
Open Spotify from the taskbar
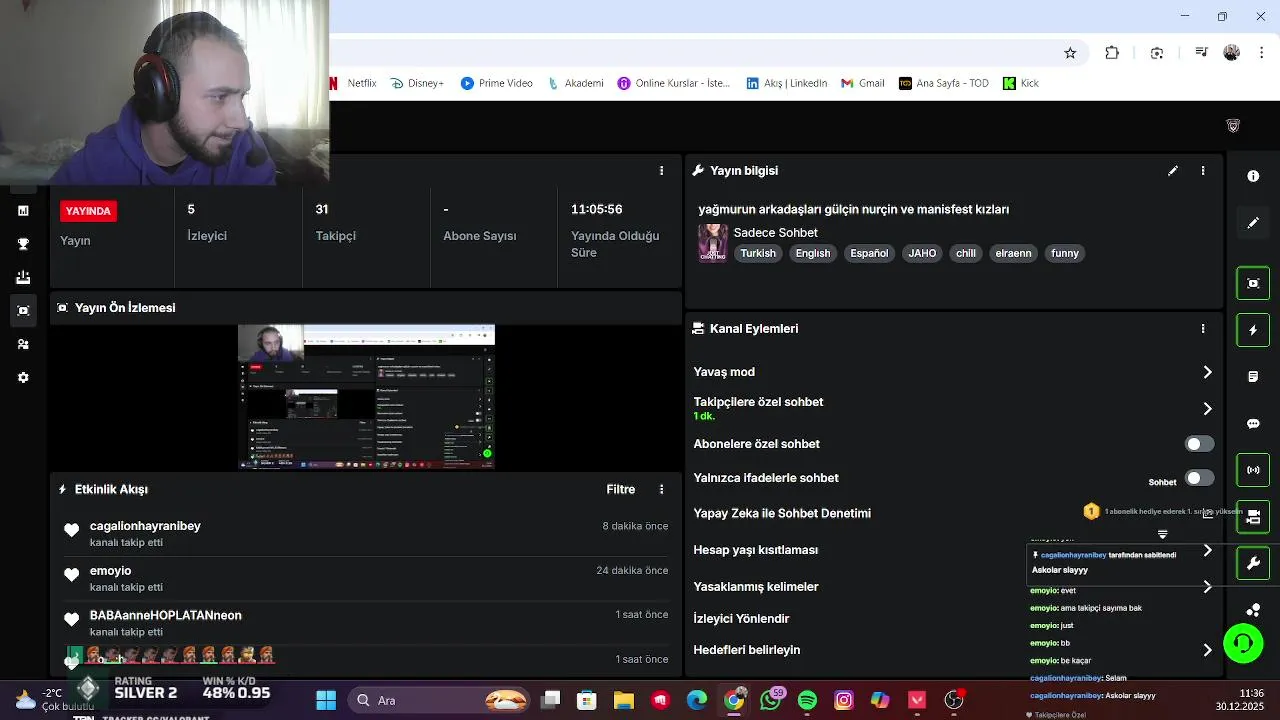point(807,700)
